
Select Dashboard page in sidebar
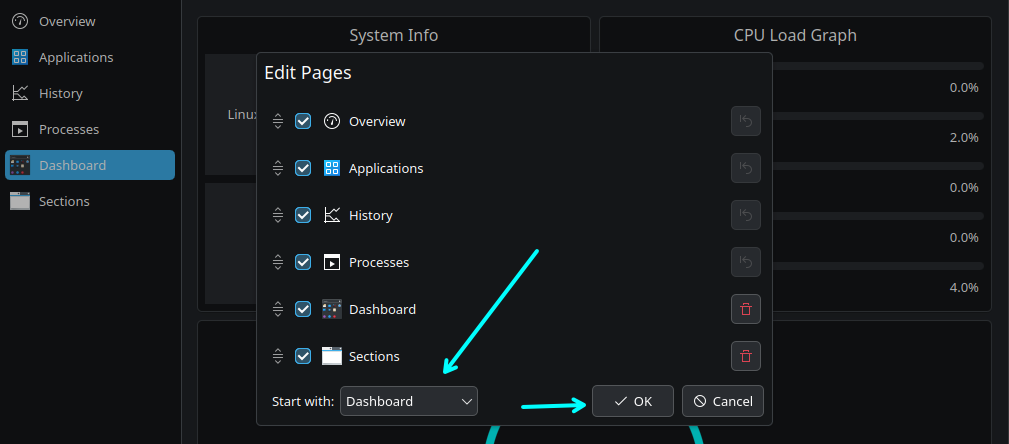(90, 165)
